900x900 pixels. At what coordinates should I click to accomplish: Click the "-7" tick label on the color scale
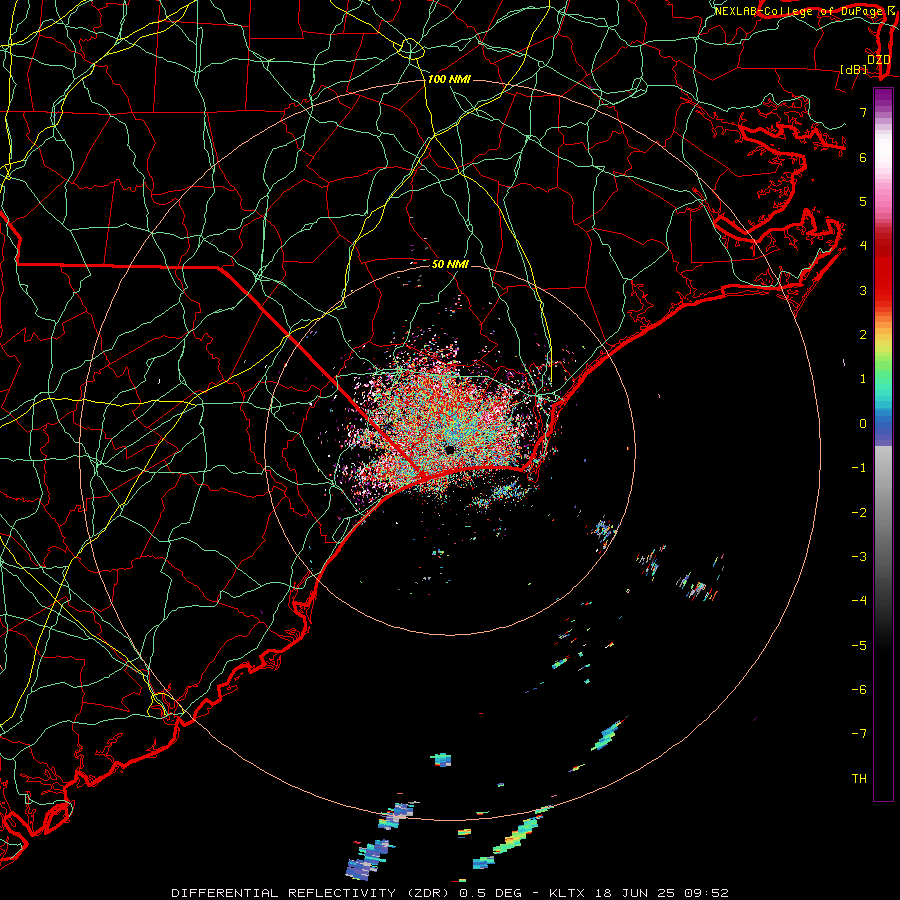(x=859, y=734)
